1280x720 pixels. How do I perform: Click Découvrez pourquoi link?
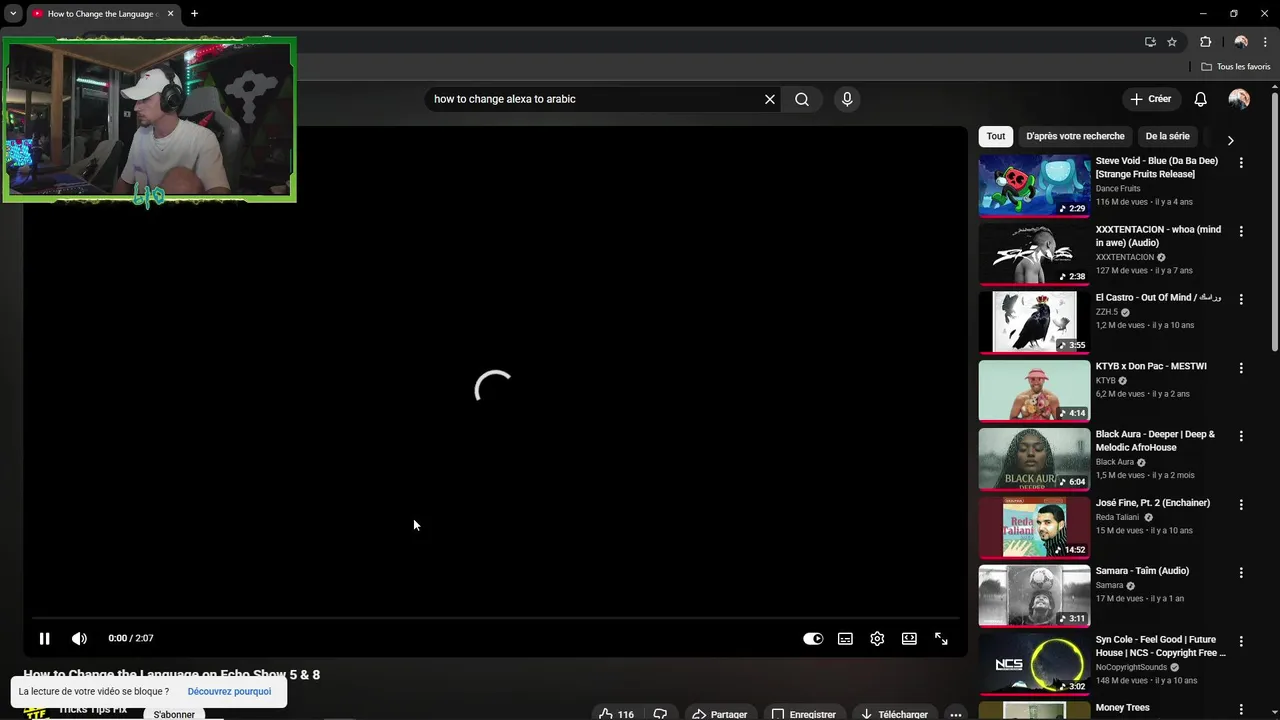229,691
